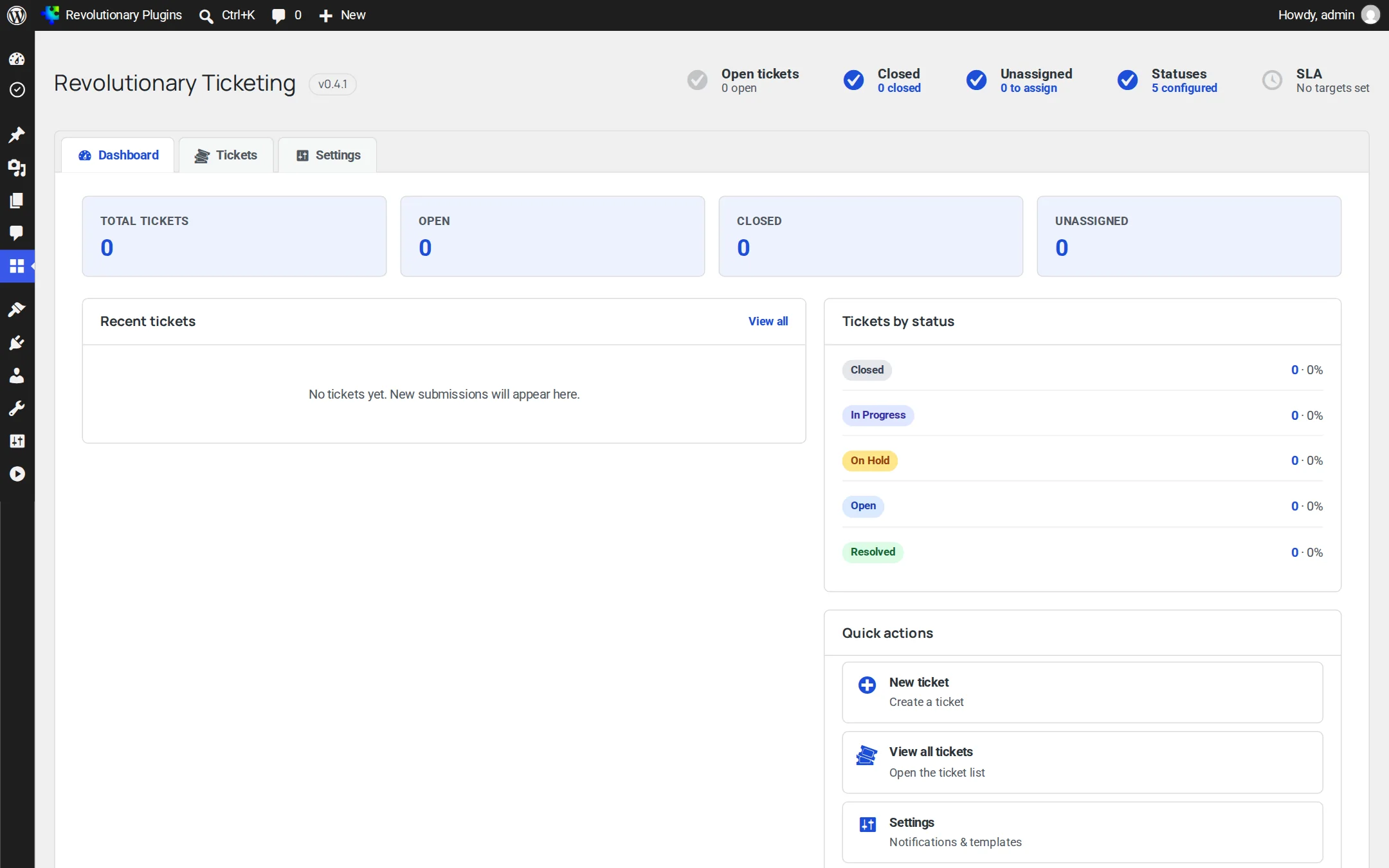Open Tools wrench icon in sidebar

[x=17, y=408]
